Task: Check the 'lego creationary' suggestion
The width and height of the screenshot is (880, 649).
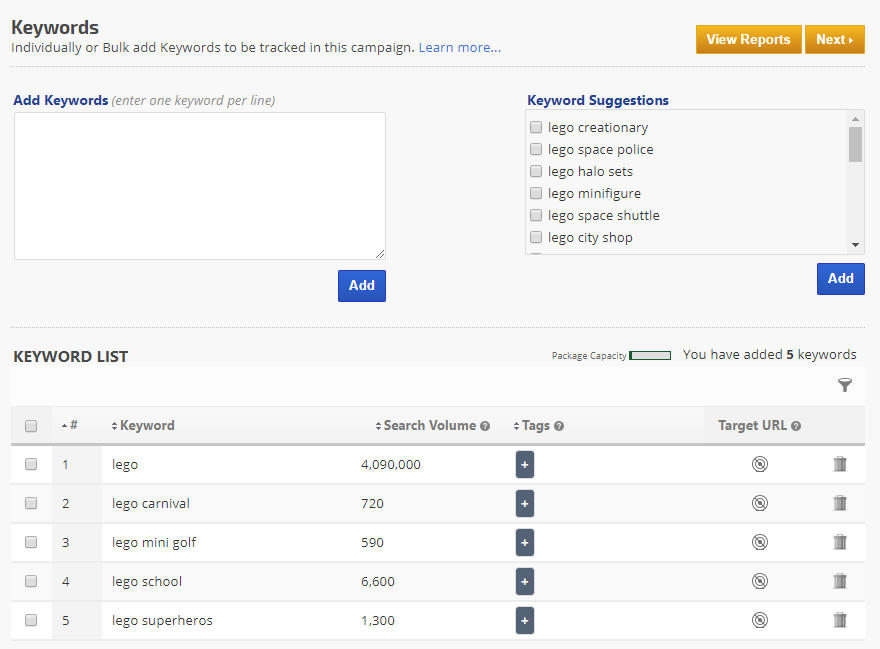Action: pyautogui.click(x=536, y=127)
